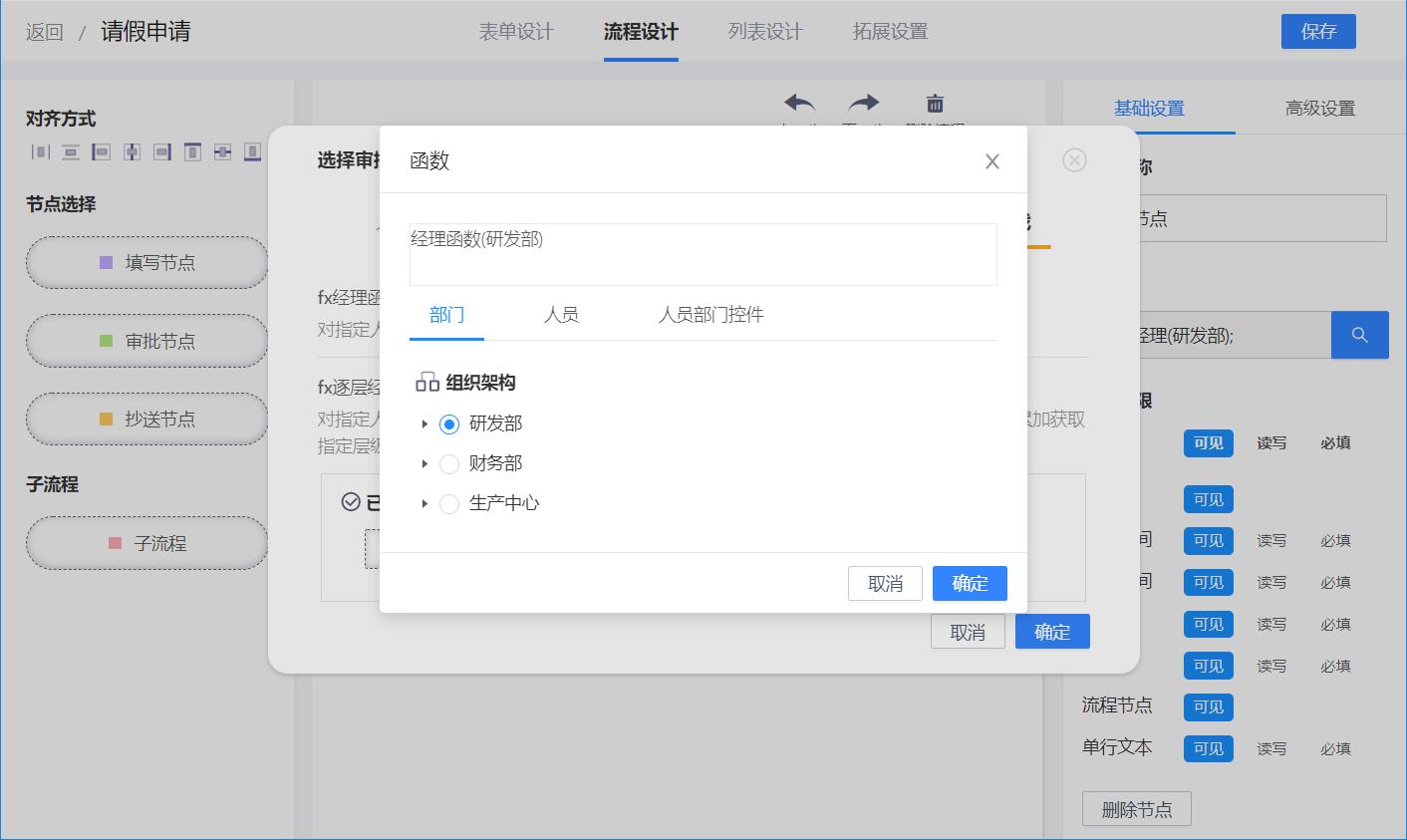Click 确定 in the 选择审批人 dialog behind
1407x840 pixels.
click(1052, 632)
